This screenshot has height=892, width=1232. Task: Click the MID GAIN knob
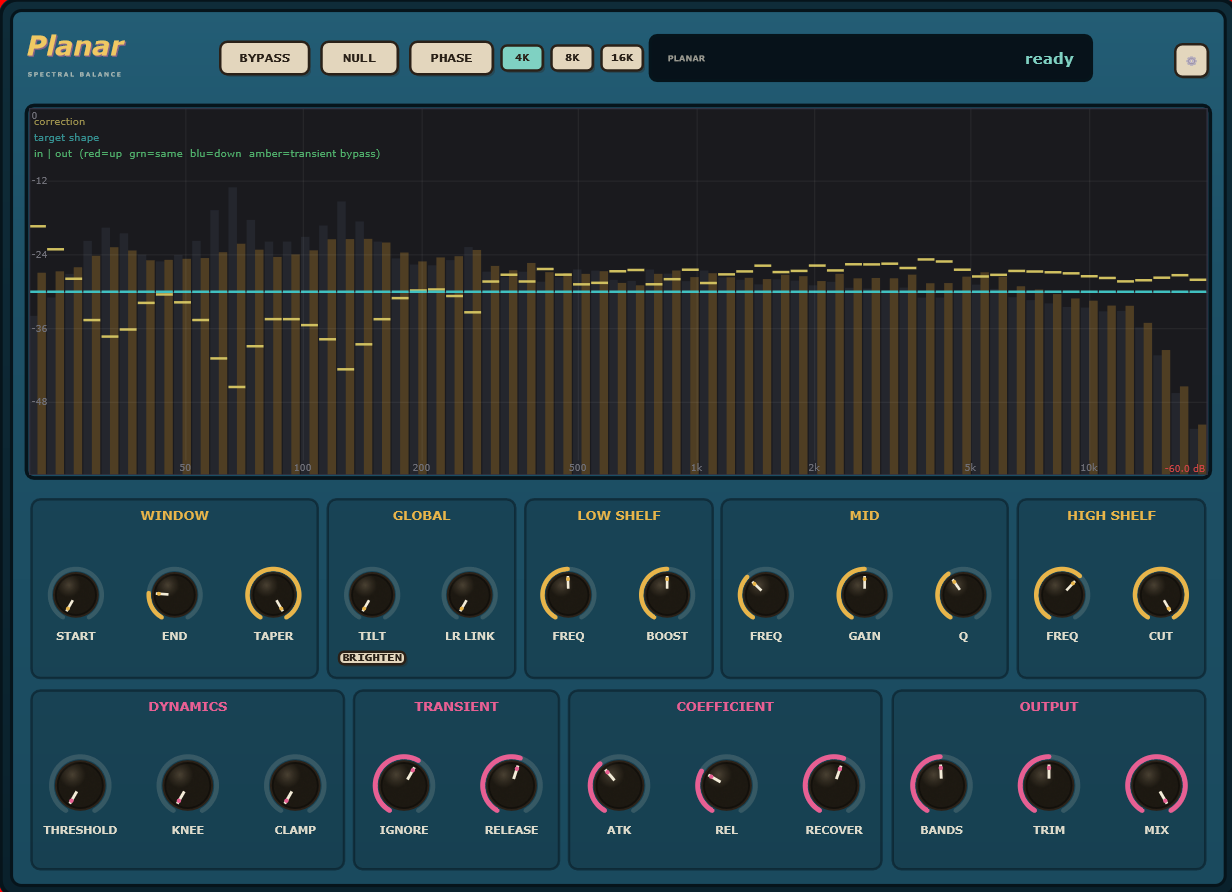(x=864, y=595)
